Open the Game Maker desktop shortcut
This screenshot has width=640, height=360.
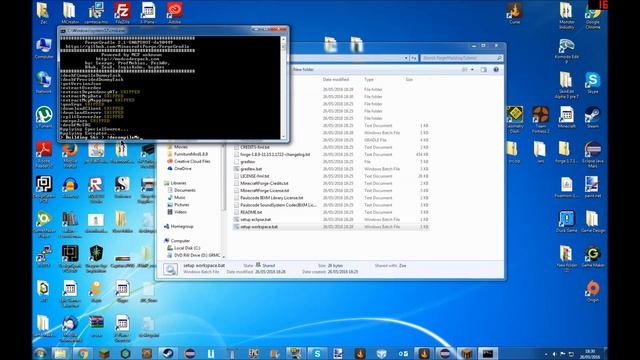click(593, 256)
